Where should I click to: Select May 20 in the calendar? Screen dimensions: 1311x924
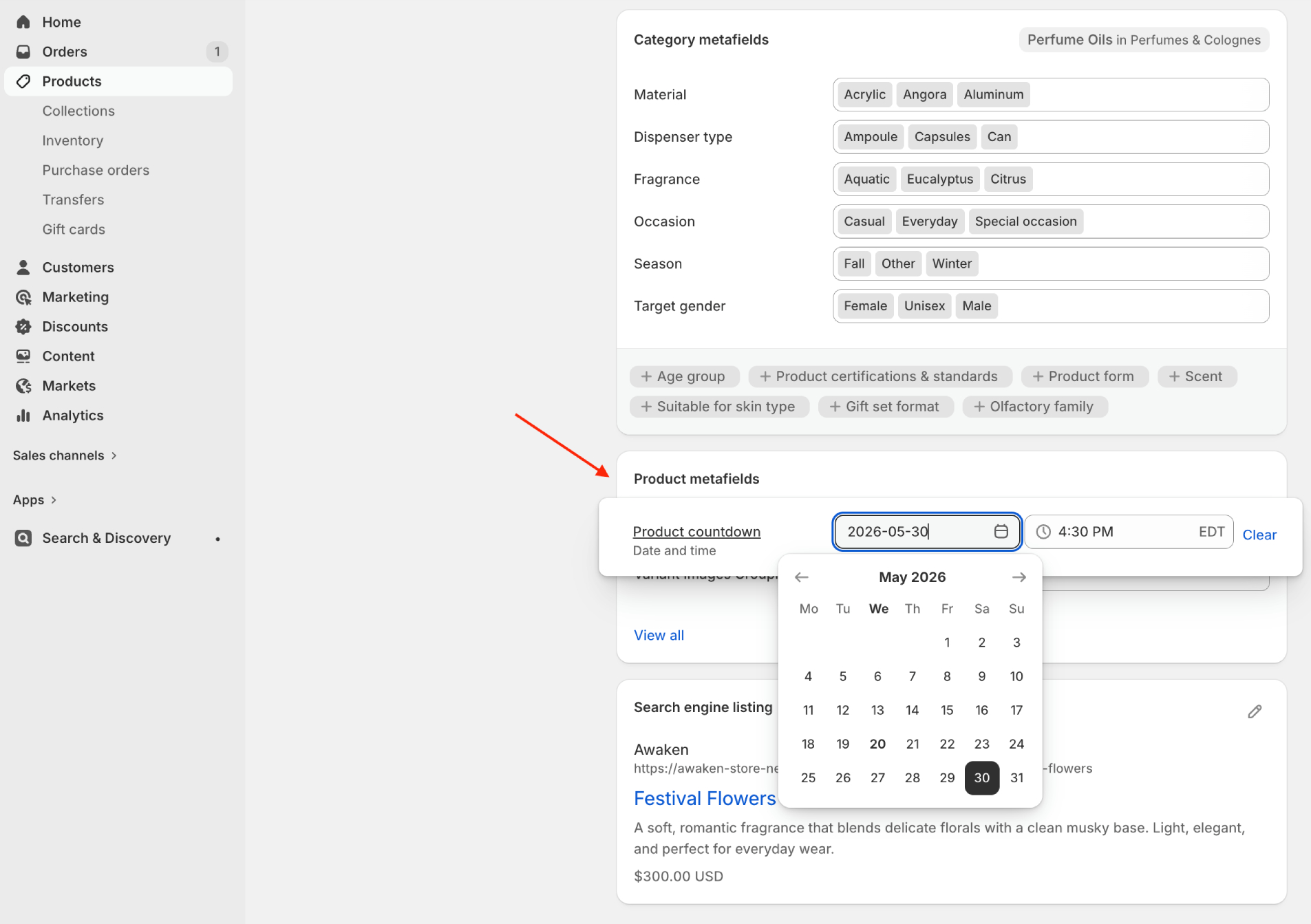(x=877, y=744)
